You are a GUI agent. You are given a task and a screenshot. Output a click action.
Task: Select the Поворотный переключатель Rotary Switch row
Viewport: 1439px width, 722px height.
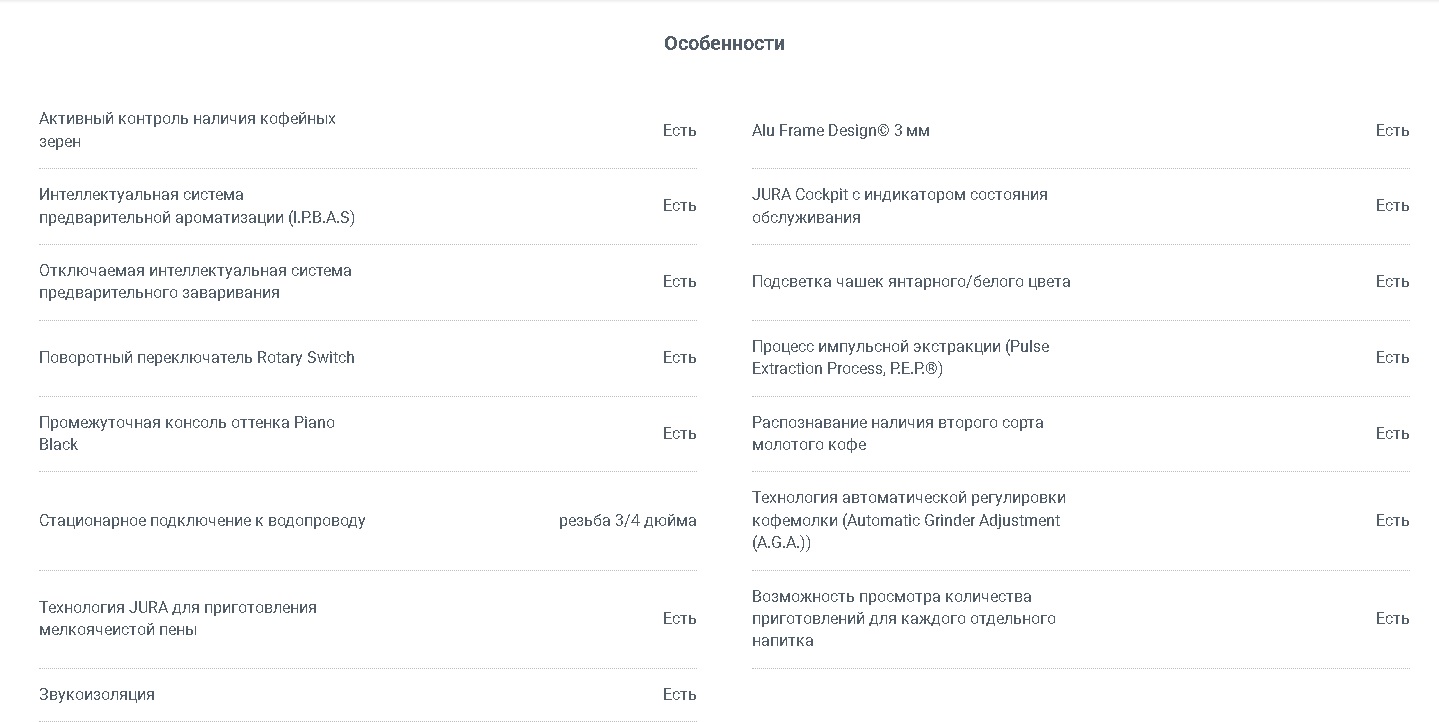pyautogui.click(x=368, y=358)
